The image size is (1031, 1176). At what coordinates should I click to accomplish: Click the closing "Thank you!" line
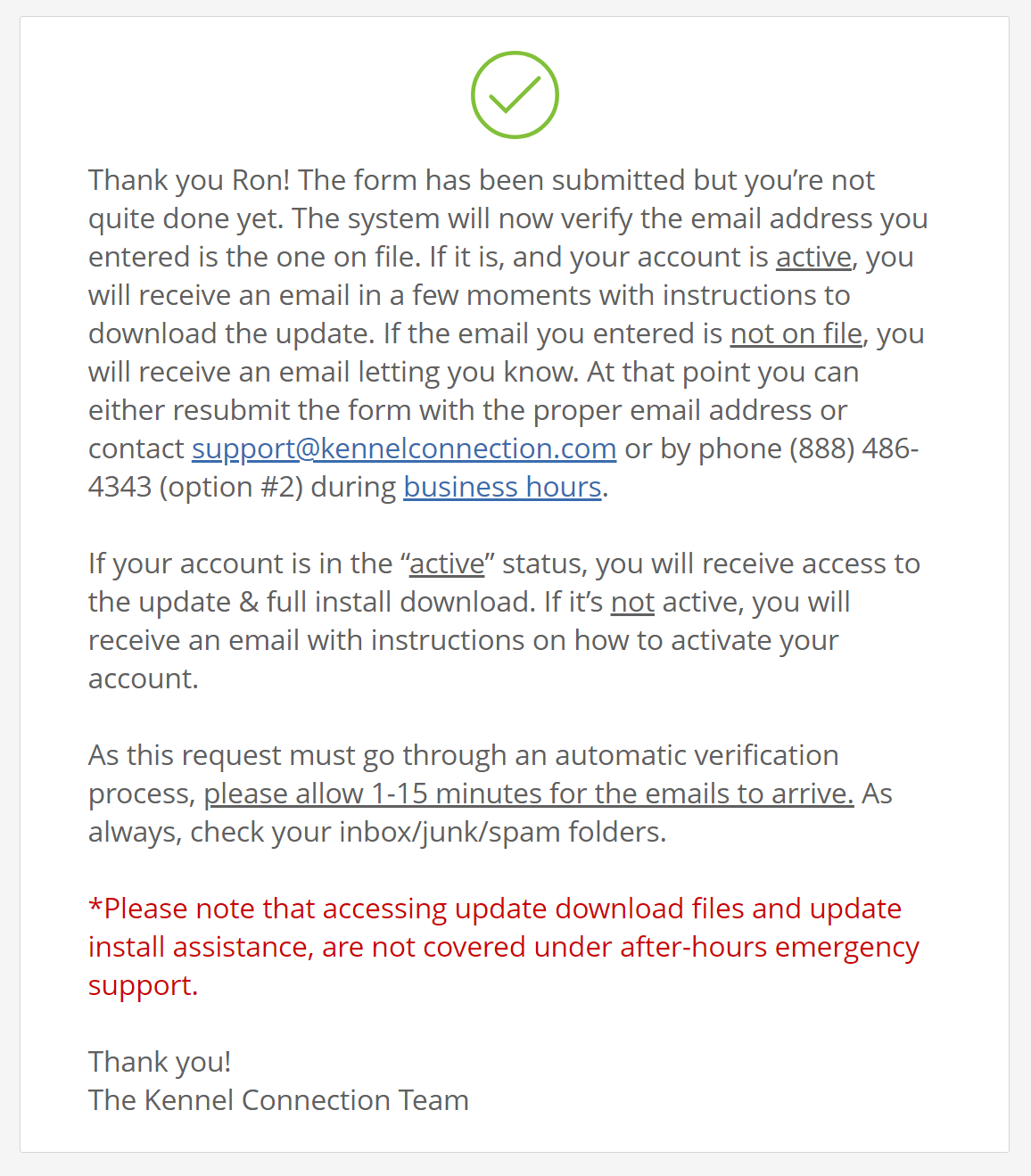[x=160, y=1062]
